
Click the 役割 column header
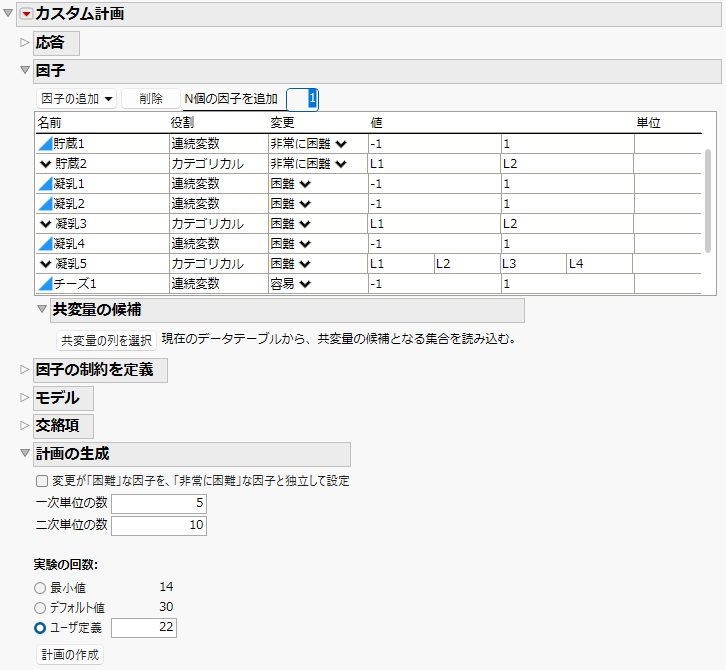coord(182,123)
